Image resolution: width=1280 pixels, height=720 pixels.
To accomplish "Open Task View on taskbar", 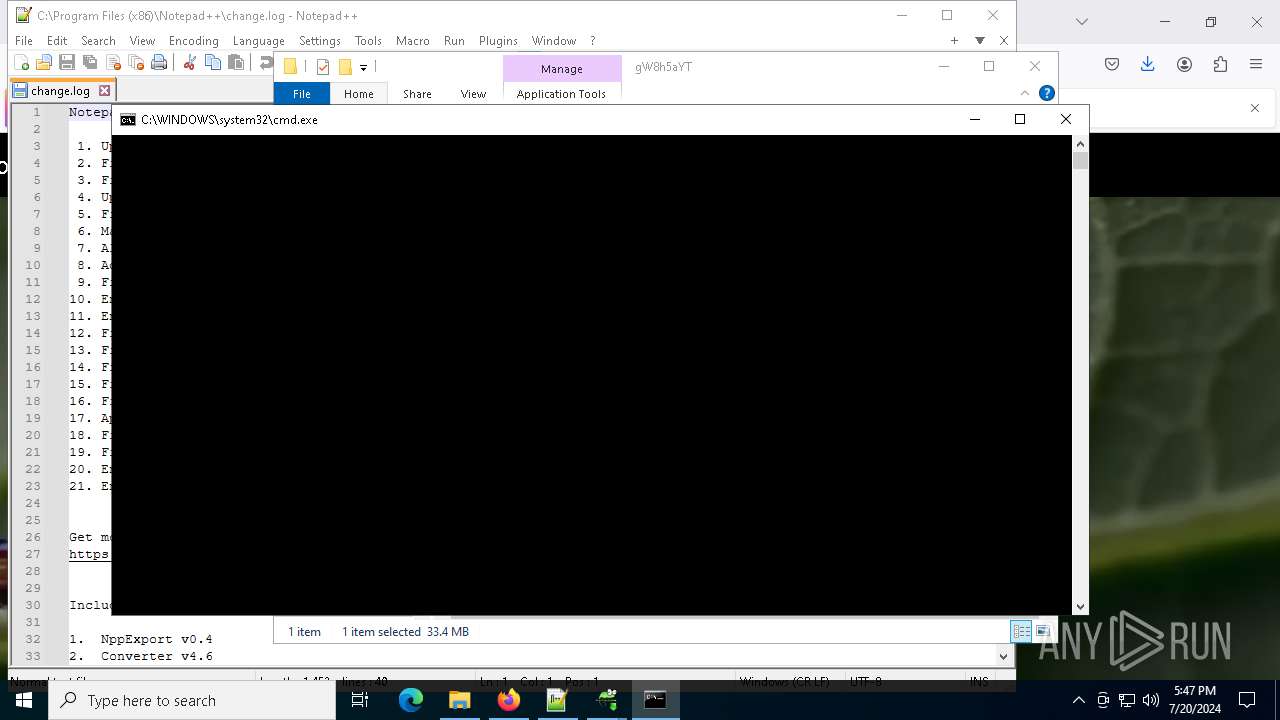I will click(360, 700).
